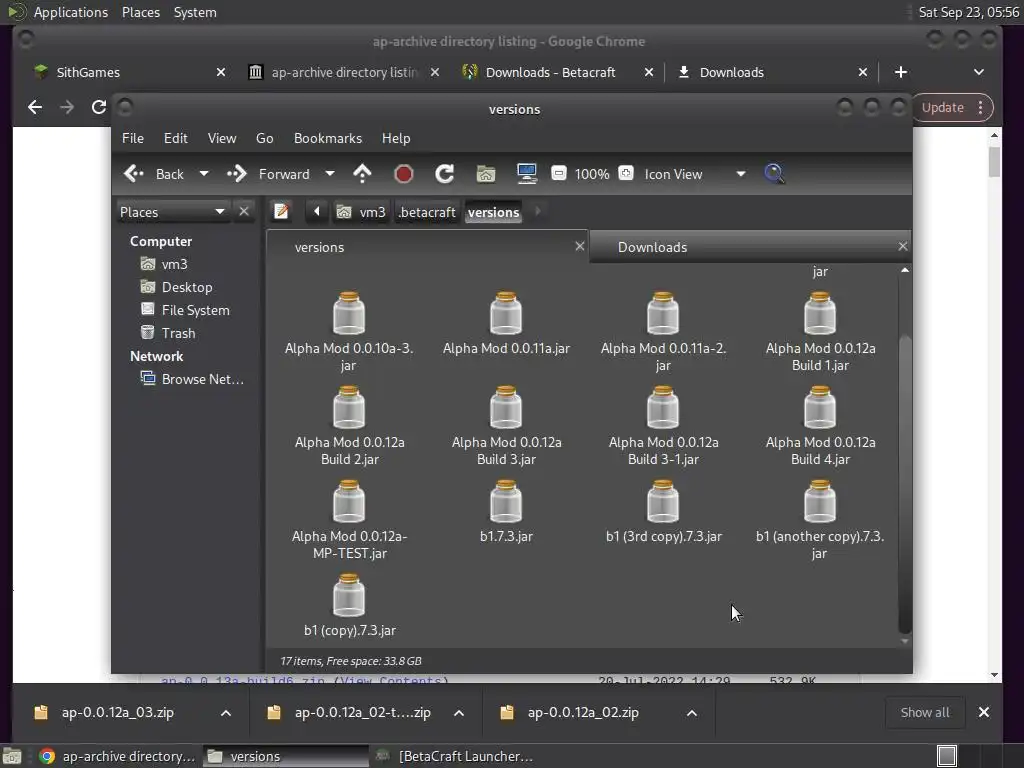Click the red Stop loading button
Screen dimensions: 1024x768
(404, 174)
